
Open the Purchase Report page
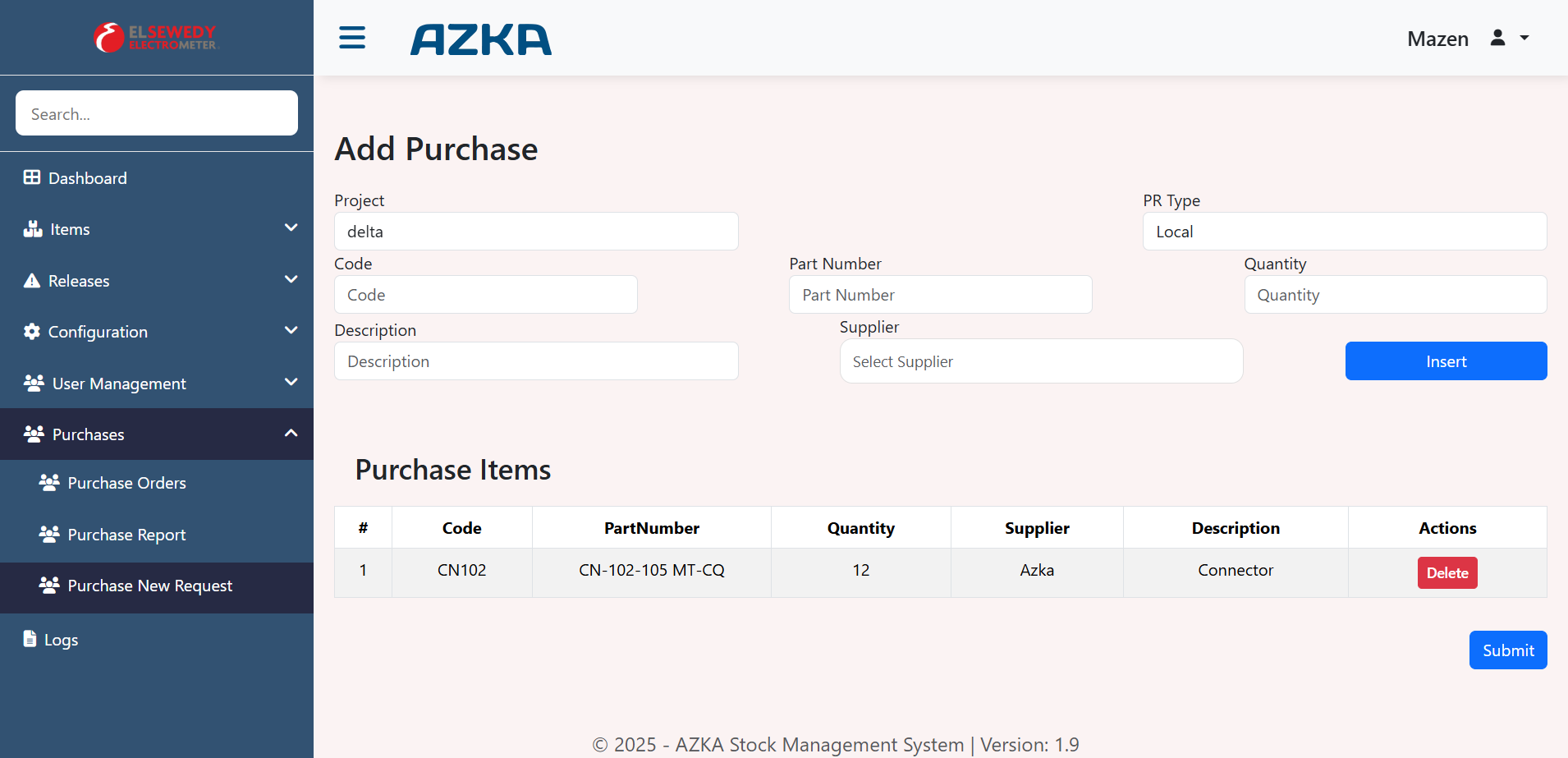[126, 535]
